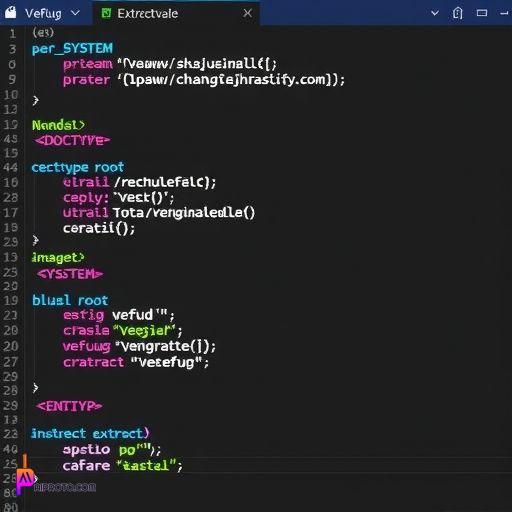Click the 'blusl root' line
The image size is (512, 512).
tap(70, 300)
